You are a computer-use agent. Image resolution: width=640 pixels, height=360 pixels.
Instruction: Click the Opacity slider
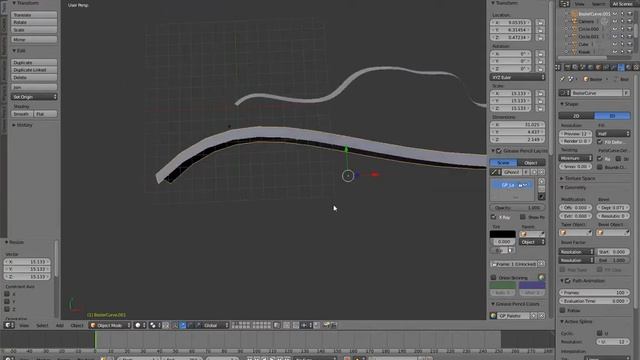517,208
